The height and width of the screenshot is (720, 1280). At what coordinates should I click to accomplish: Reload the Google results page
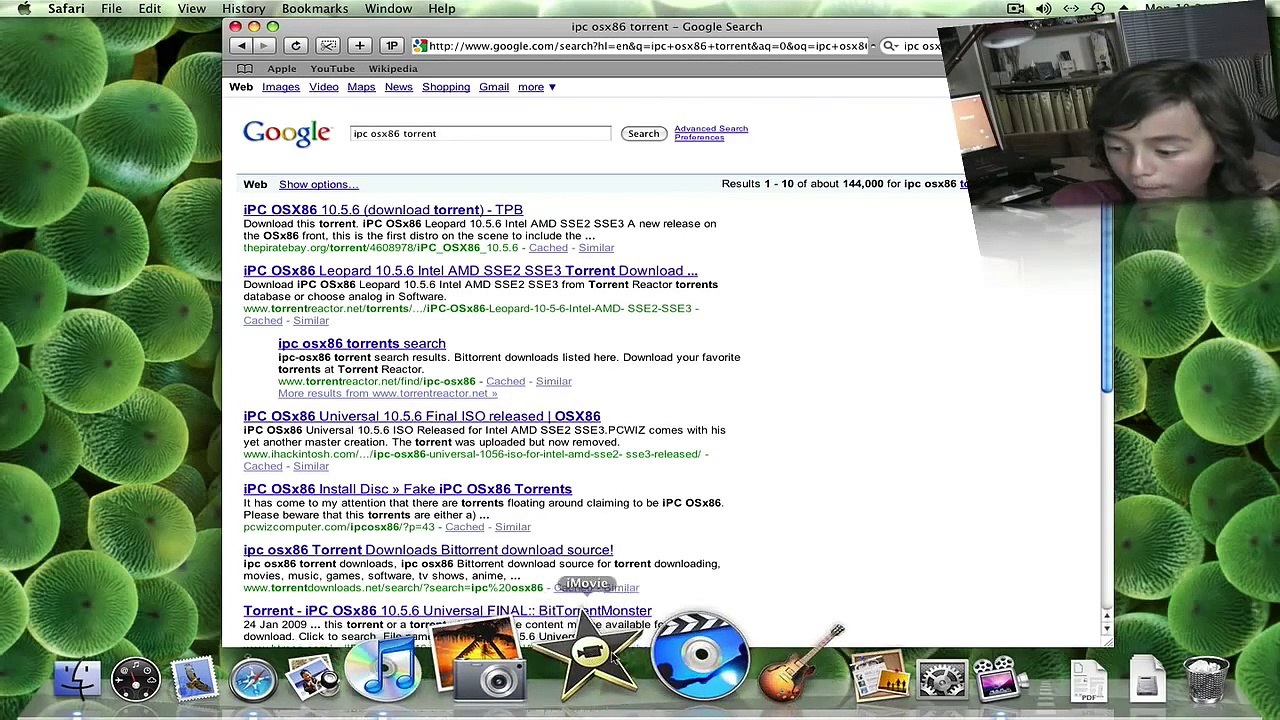click(295, 46)
